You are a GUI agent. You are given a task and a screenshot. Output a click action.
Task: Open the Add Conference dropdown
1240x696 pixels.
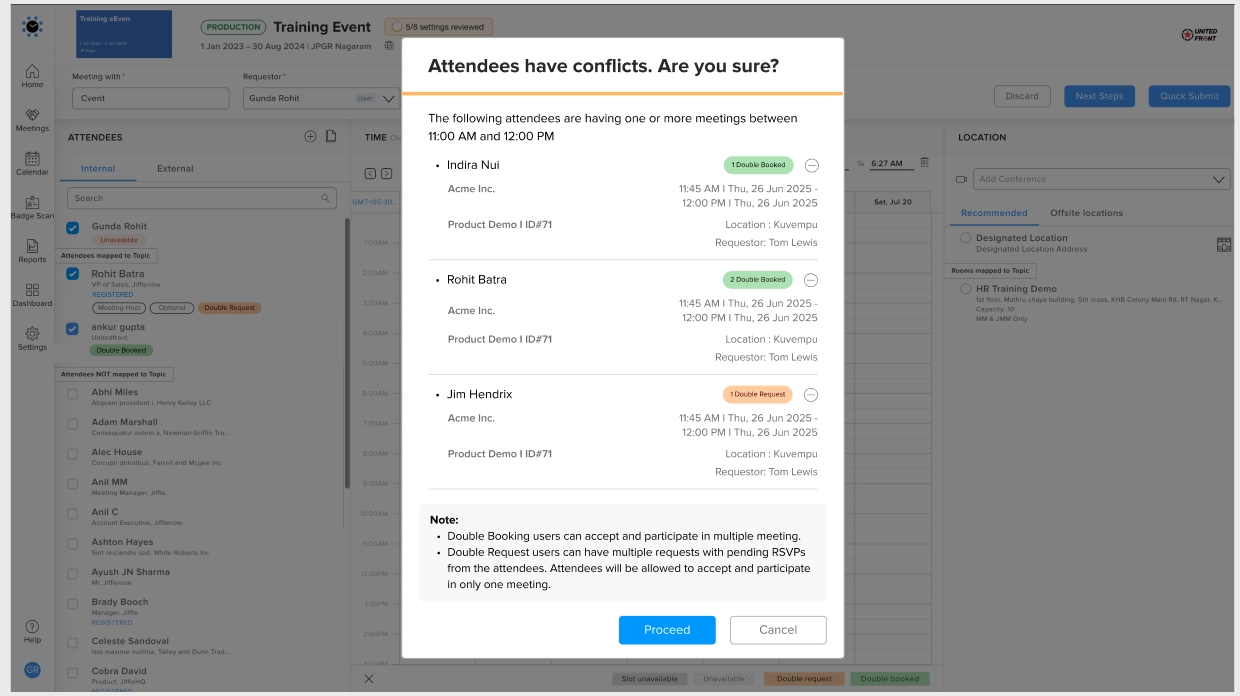[x=1093, y=179]
